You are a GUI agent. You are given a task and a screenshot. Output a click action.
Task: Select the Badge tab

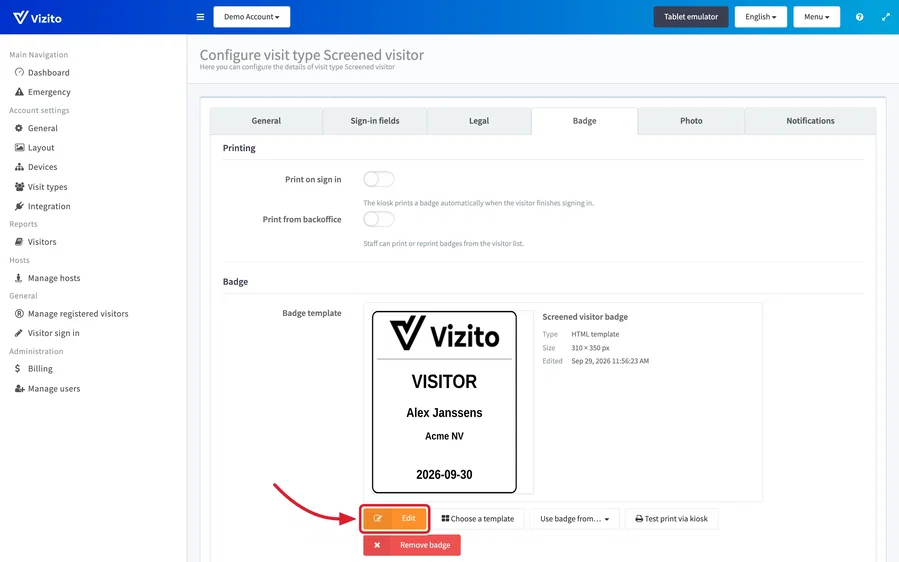tap(584, 121)
